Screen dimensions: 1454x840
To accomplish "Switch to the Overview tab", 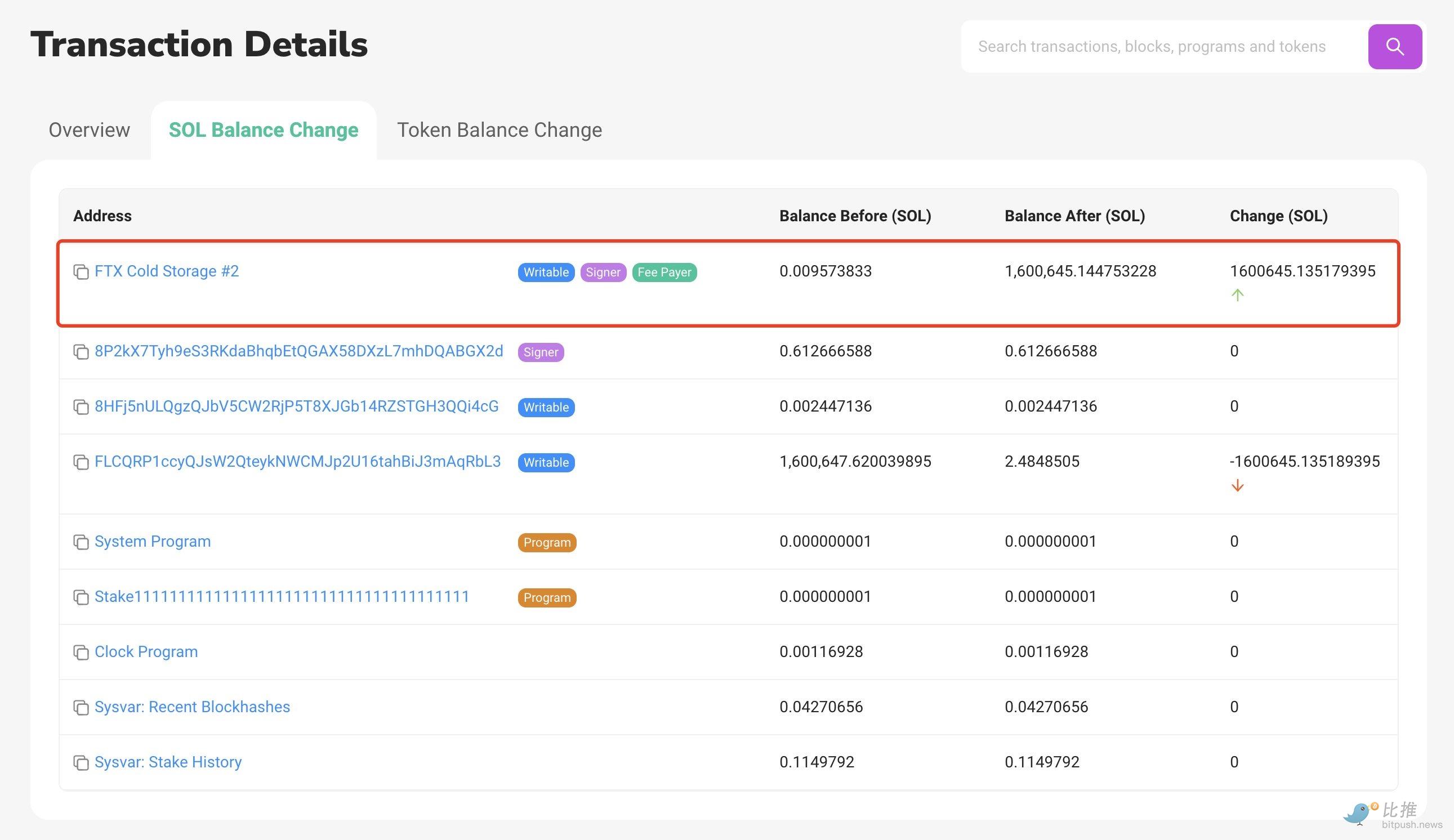I will click(x=90, y=130).
